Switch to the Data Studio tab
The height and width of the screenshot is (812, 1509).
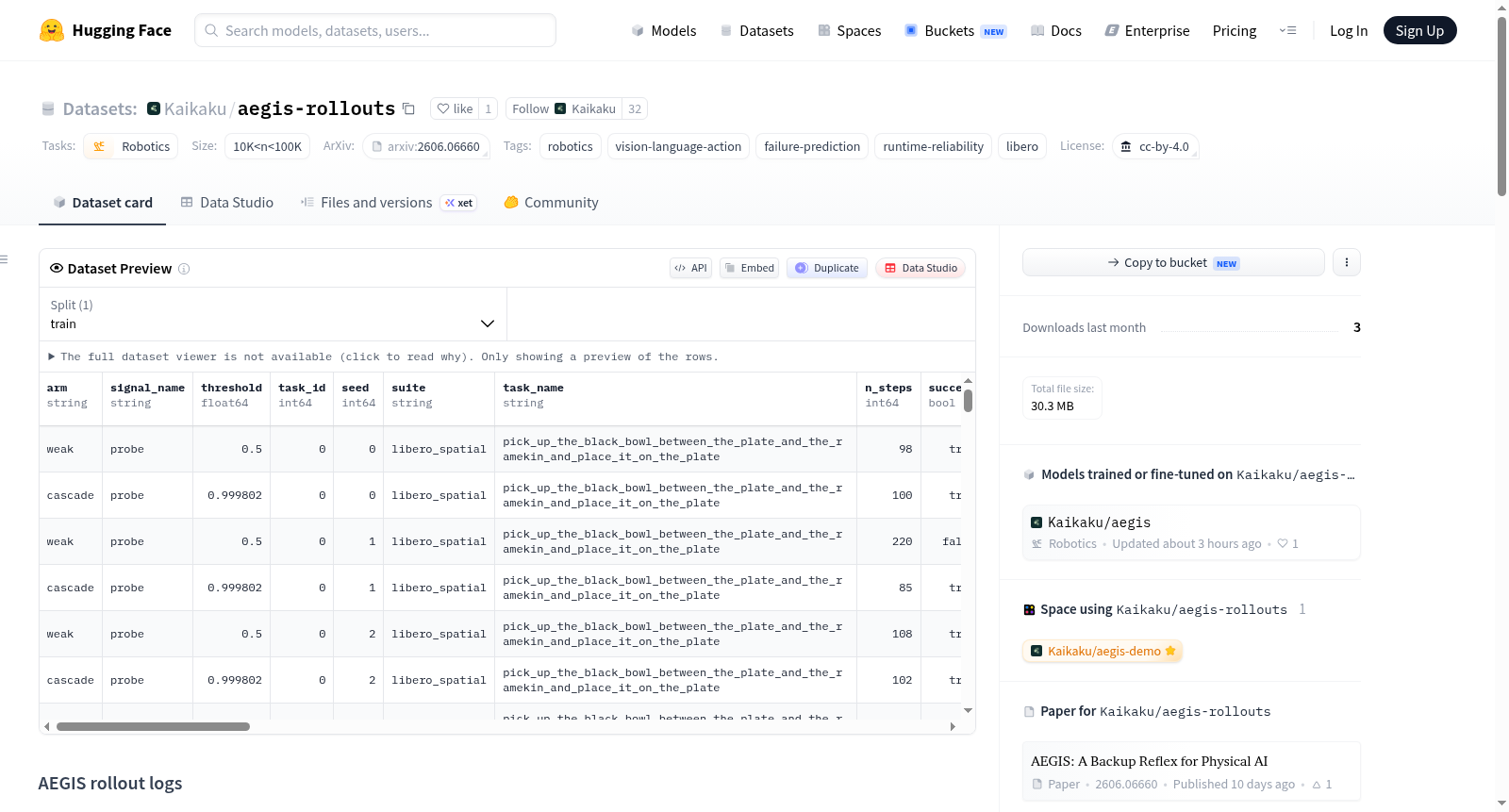pos(227,203)
